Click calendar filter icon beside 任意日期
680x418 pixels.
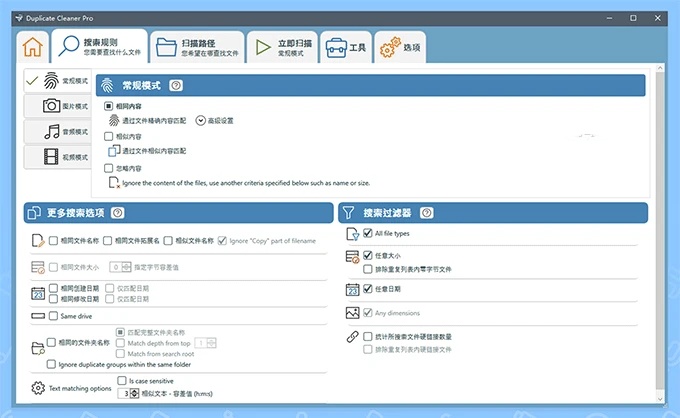(x=353, y=289)
